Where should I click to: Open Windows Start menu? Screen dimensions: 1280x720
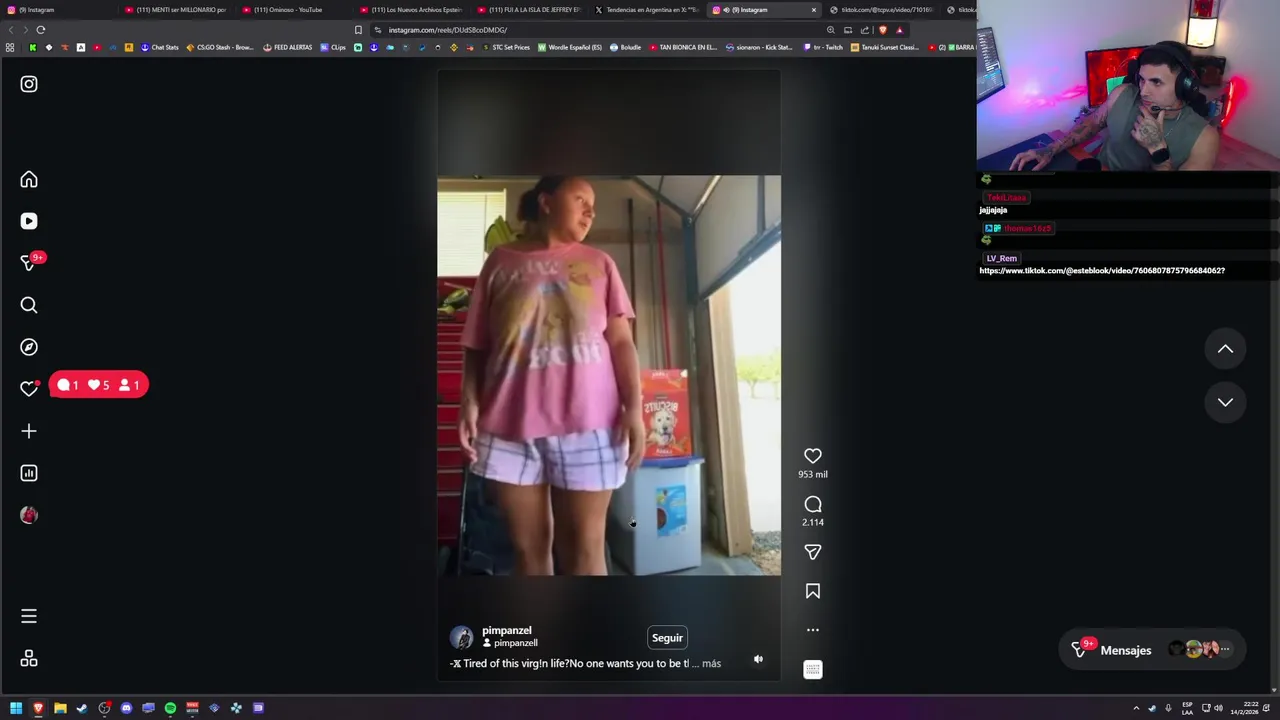[x=16, y=708]
